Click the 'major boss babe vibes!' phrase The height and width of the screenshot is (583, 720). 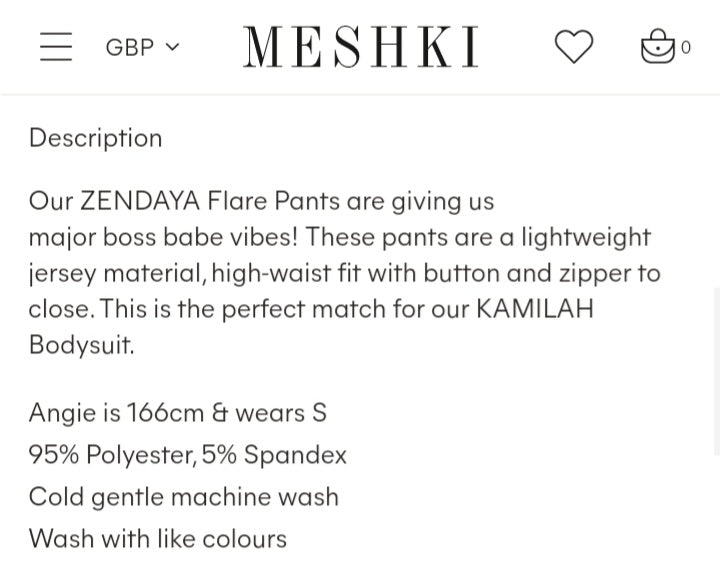click(x=163, y=237)
